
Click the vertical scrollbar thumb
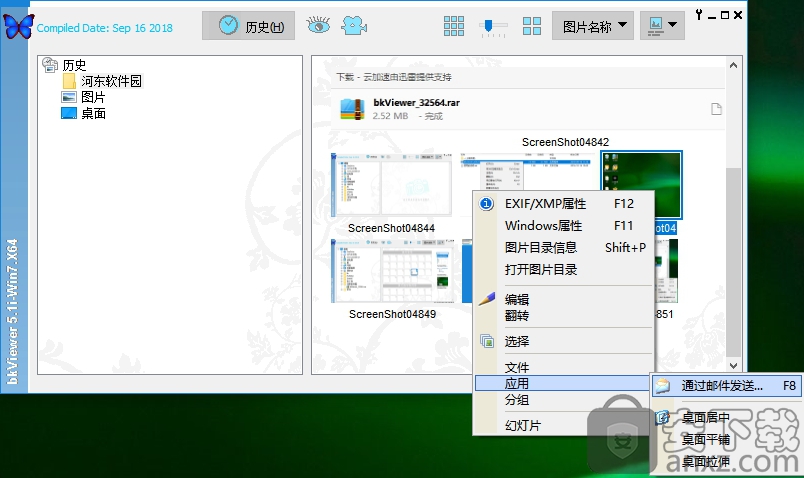[x=733, y=262]
